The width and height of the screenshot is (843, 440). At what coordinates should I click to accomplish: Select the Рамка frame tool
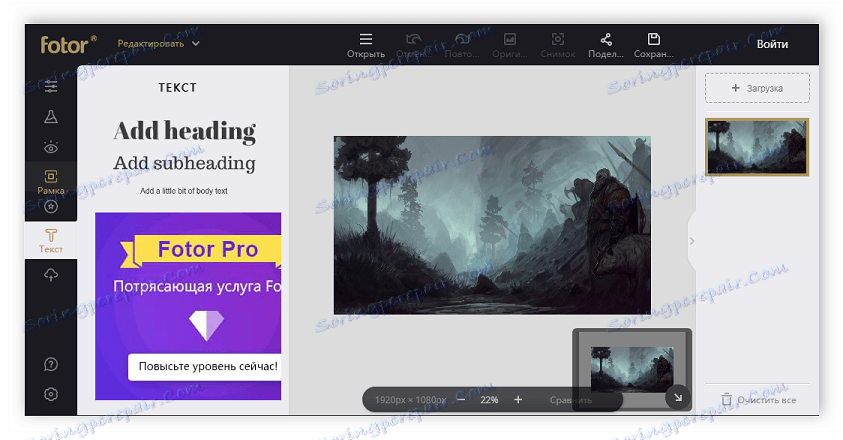tap(51, 181)
